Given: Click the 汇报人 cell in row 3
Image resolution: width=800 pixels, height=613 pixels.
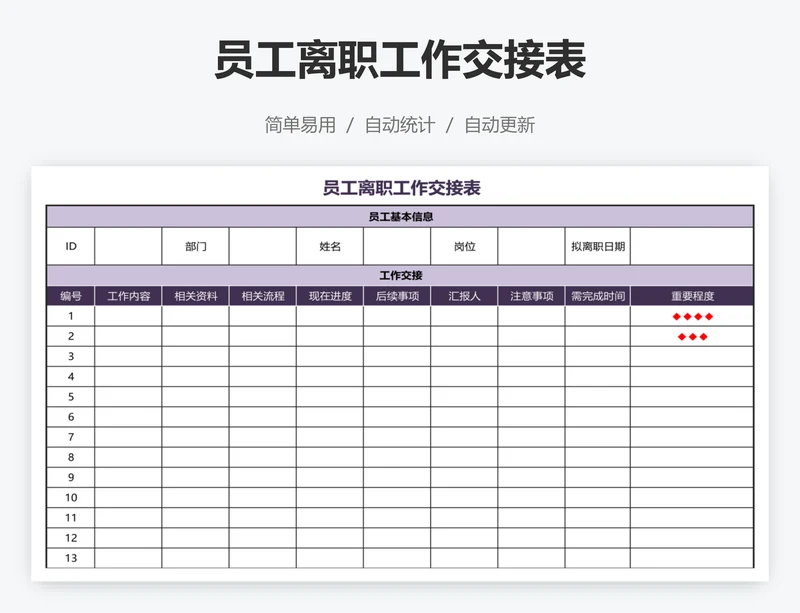Looking at the screenshot, I should click(464, 356).
